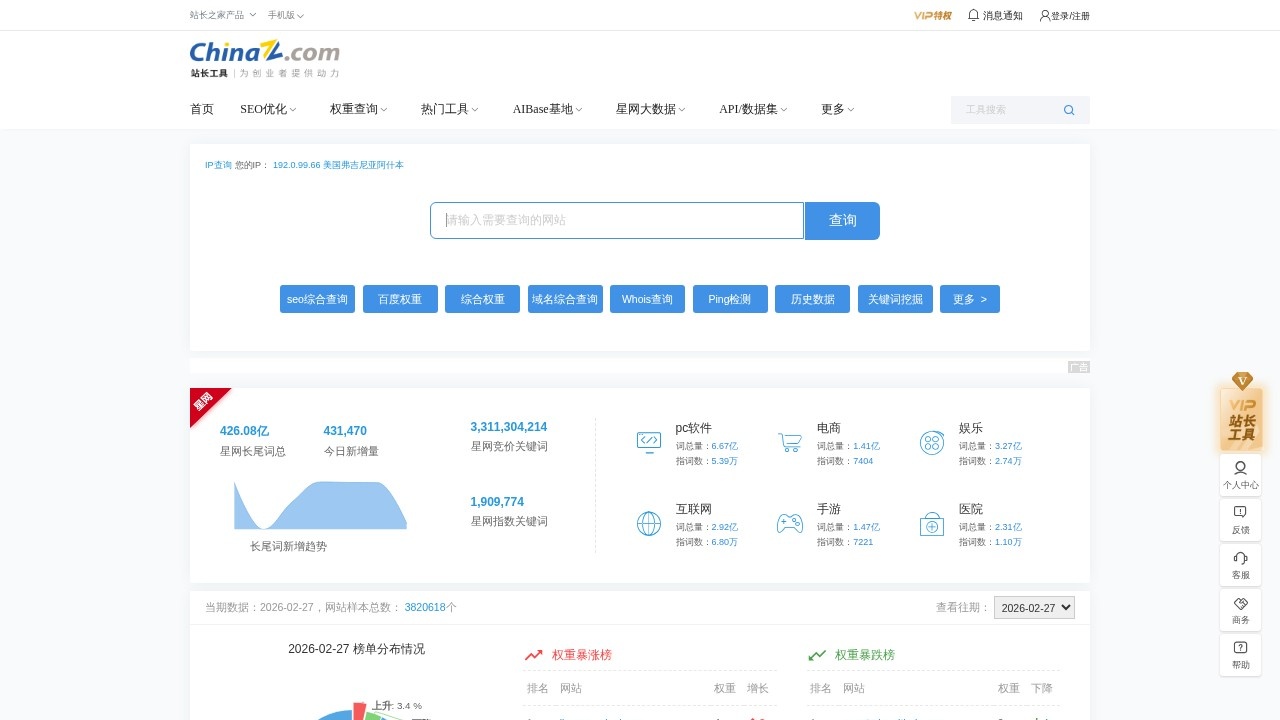Viewport: 1280px width, 720px height.
Task: Click the 互联网 globe icon
Action: coord(649,522)
